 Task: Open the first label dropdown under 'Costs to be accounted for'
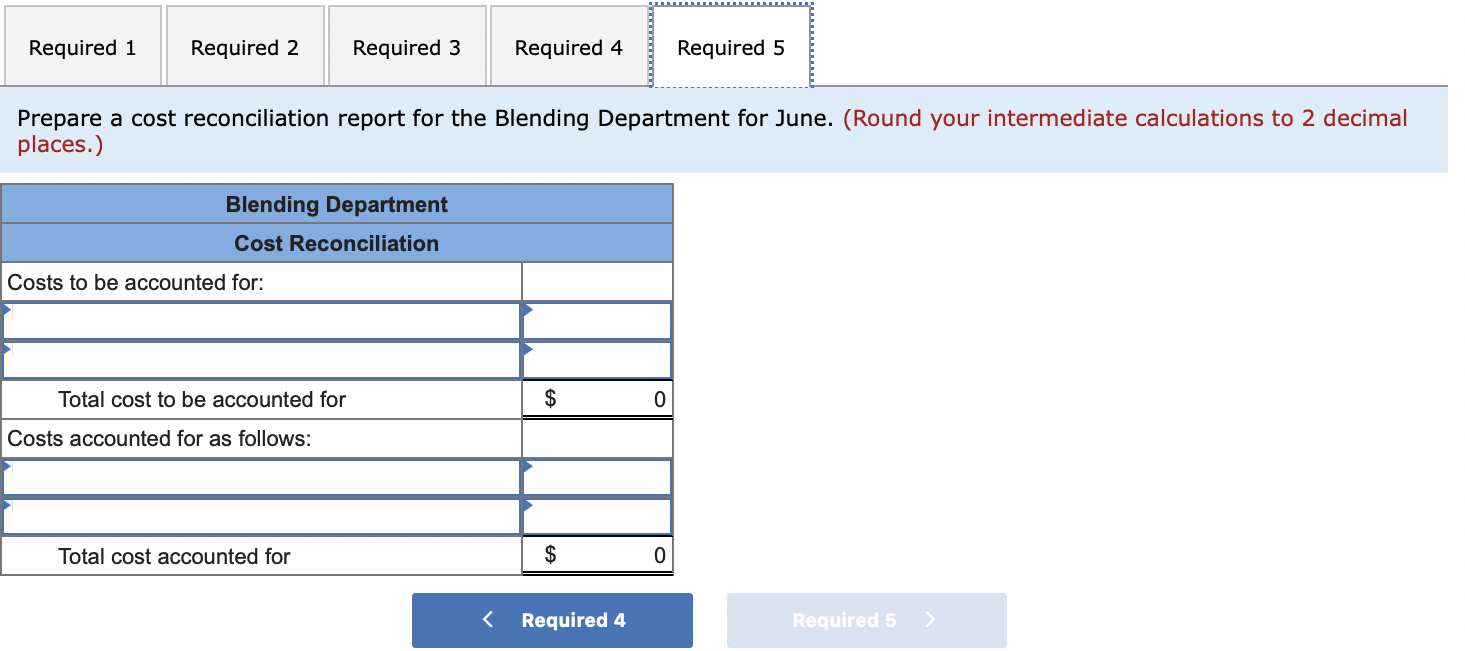(260, 320)
